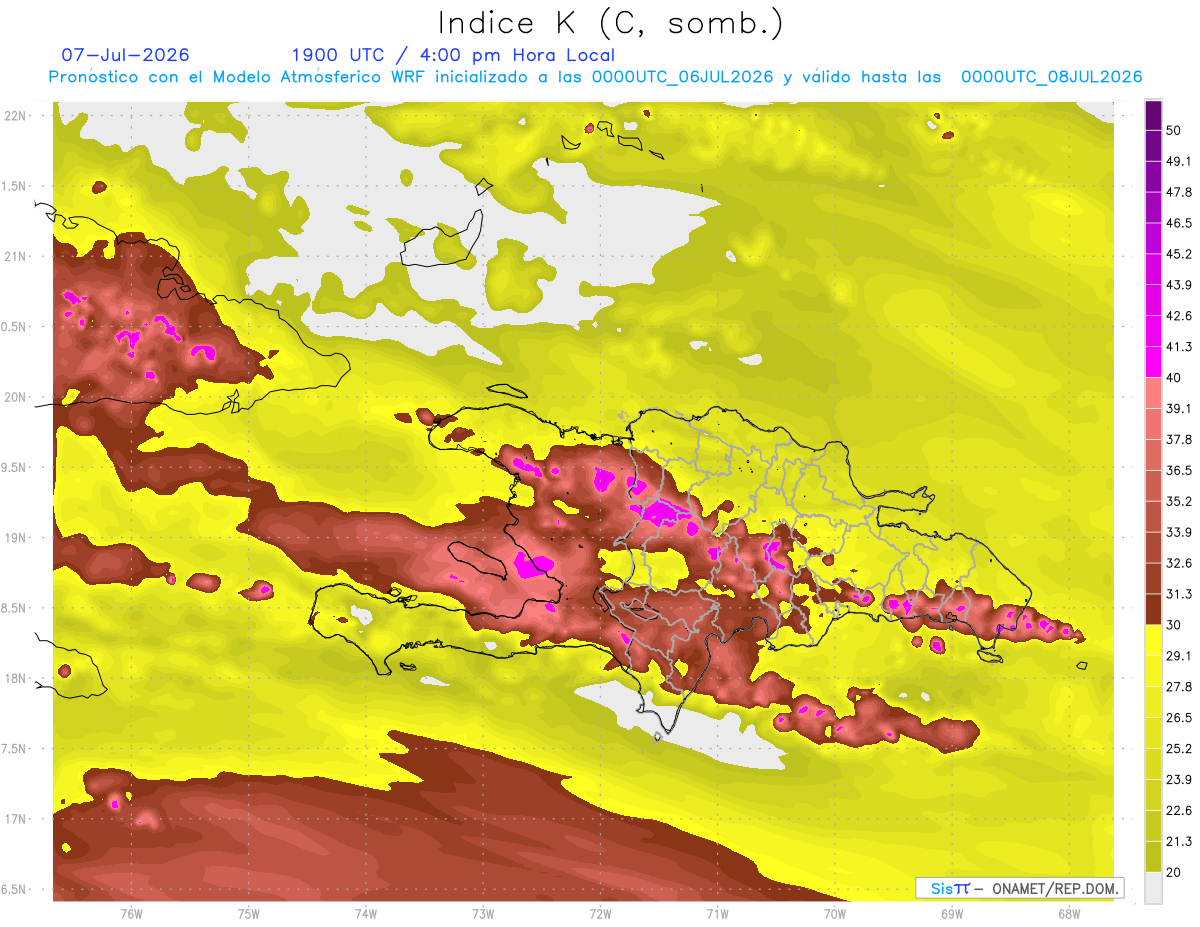Click the 7.5N latitude axis label
This screenshot has width=1200, height=927.
click(x=13, y=749)
